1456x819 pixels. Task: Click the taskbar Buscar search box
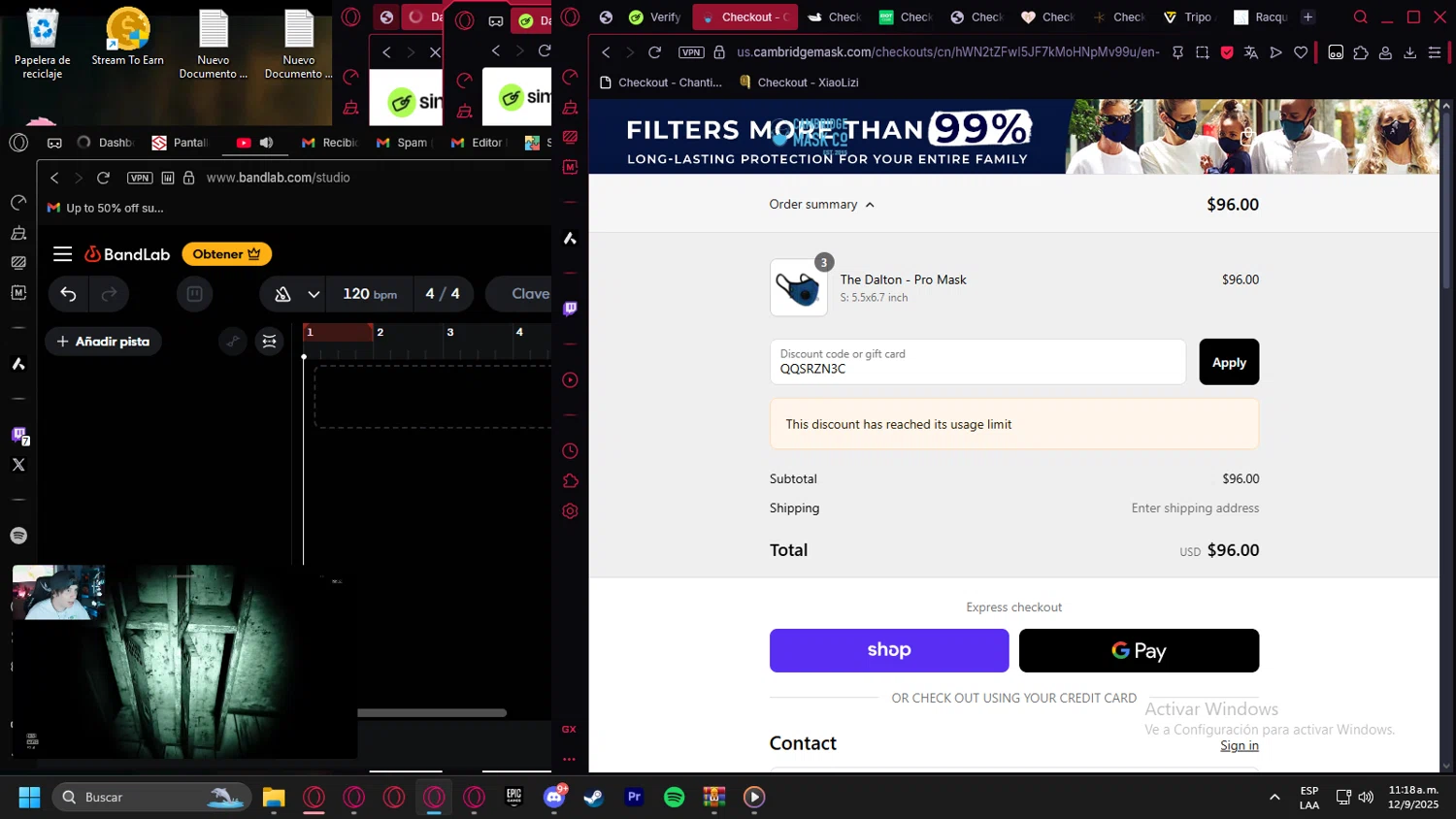click(151, 798)
